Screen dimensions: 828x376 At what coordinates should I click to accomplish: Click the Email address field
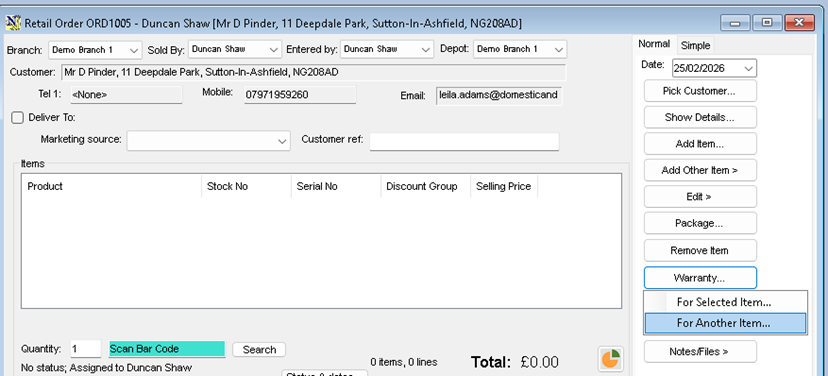click(x=499, y=96)
